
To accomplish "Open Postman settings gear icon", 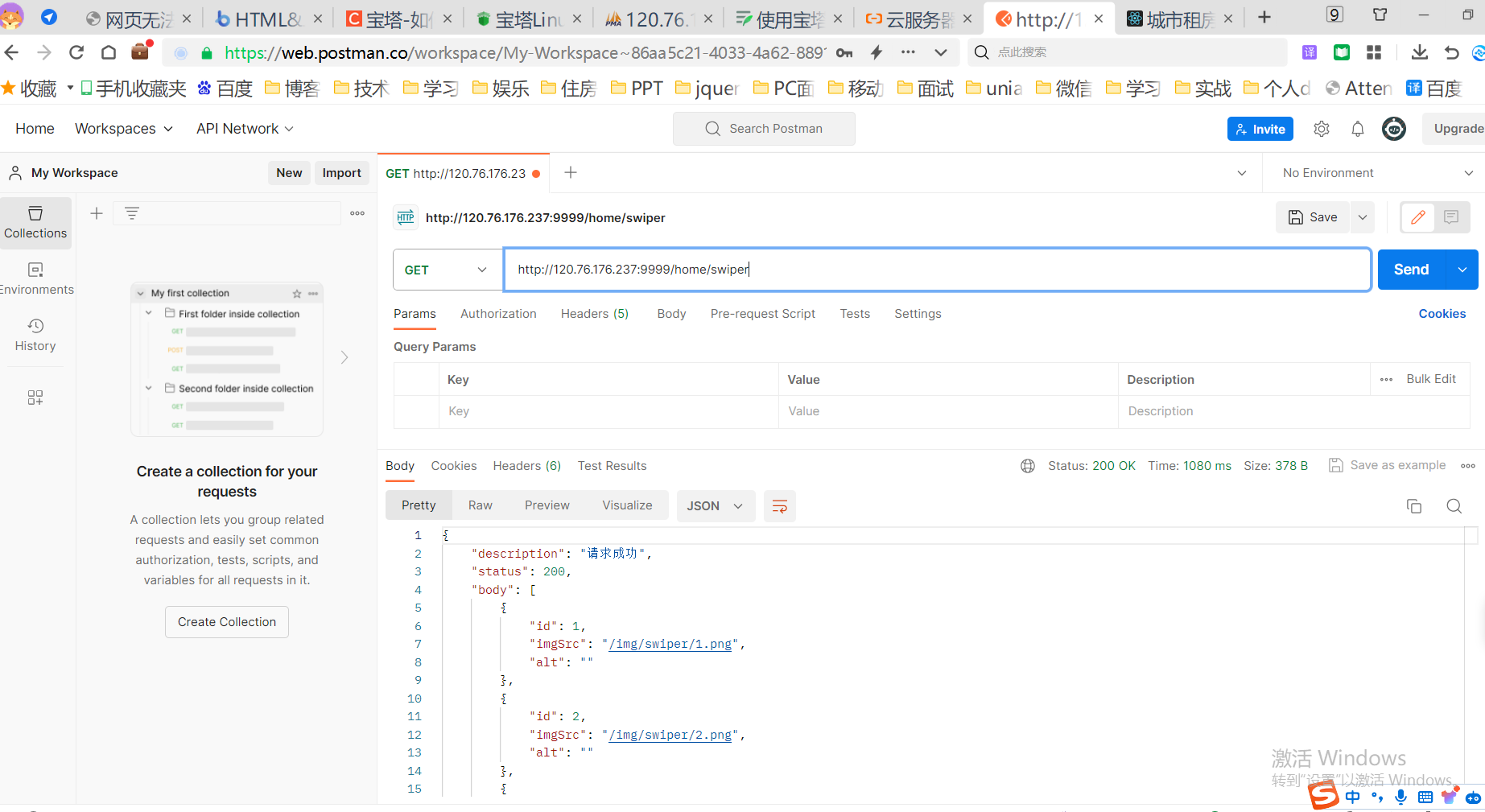I will pos(1322,129).
